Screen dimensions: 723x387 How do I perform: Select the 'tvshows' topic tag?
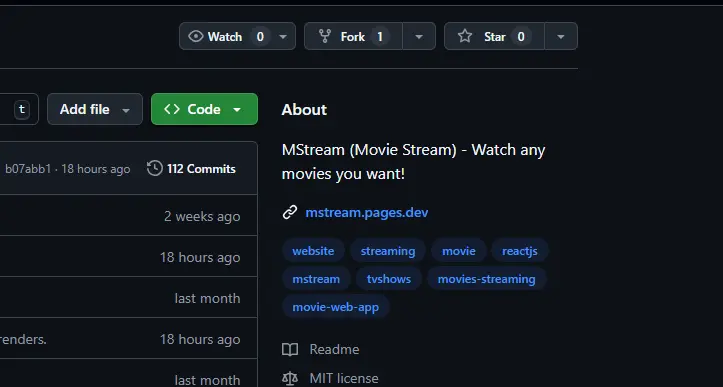coord(389,279)
